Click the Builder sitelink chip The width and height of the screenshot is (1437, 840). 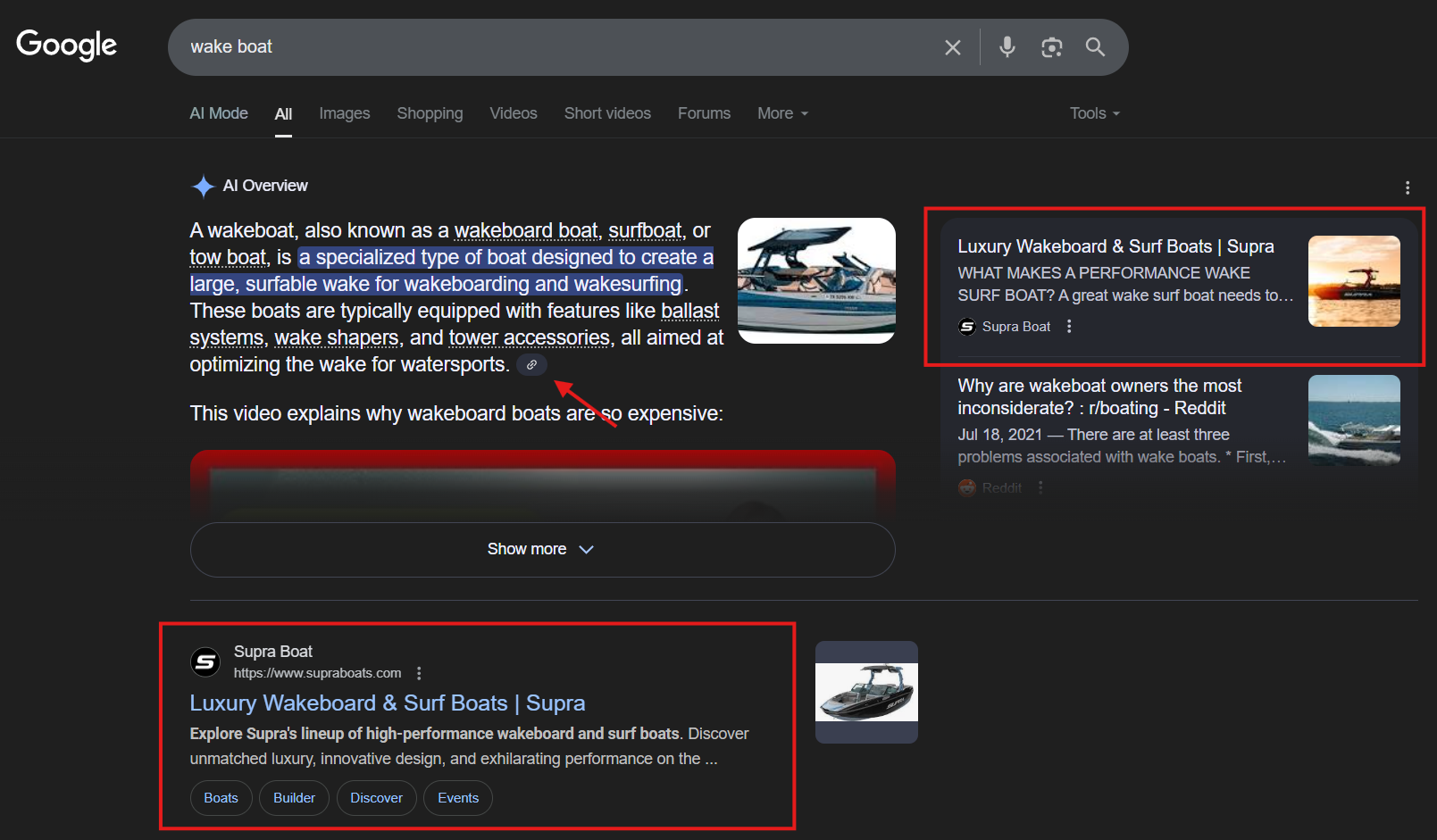(x=294, y=798)
